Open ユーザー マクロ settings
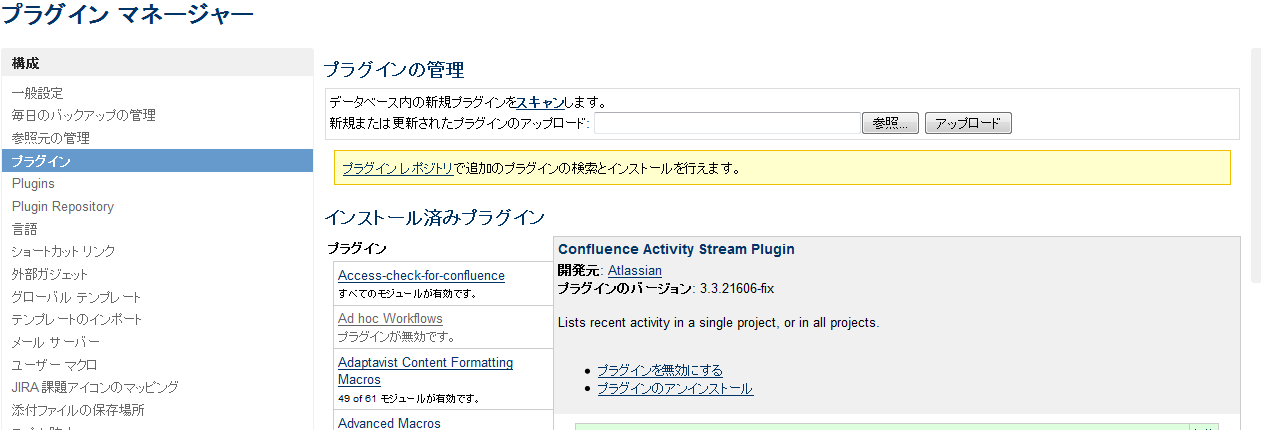Viewport: 1261px width, 430px height. [x=54, y=365]
